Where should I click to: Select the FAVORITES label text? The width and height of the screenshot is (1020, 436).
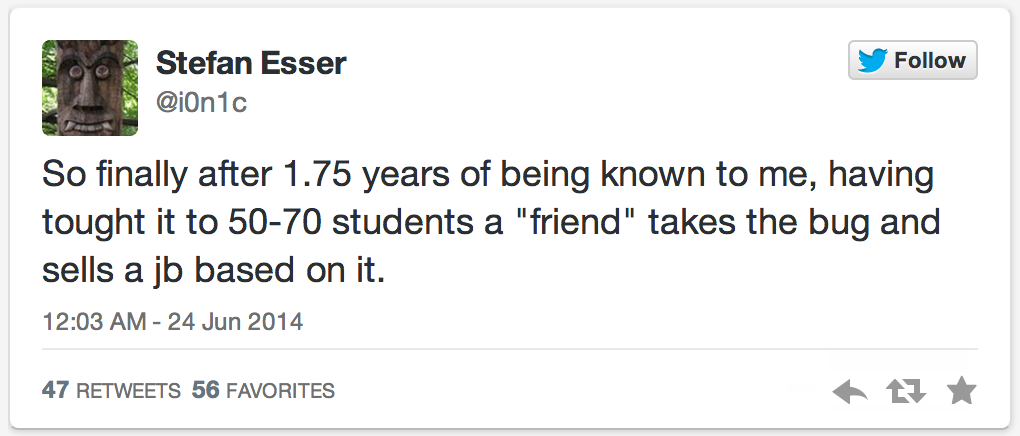280,391
